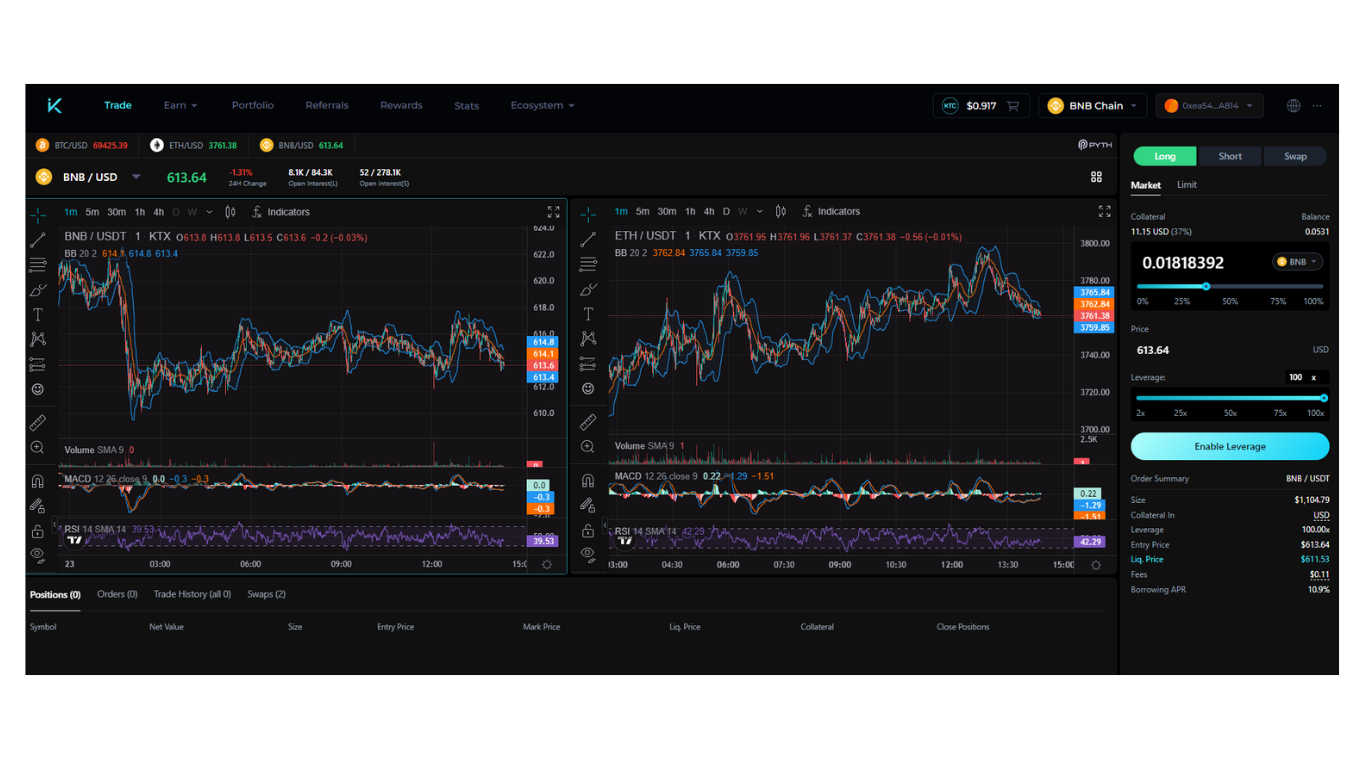
Task: Open language globe selector
Action: [x=1293, y=106]
